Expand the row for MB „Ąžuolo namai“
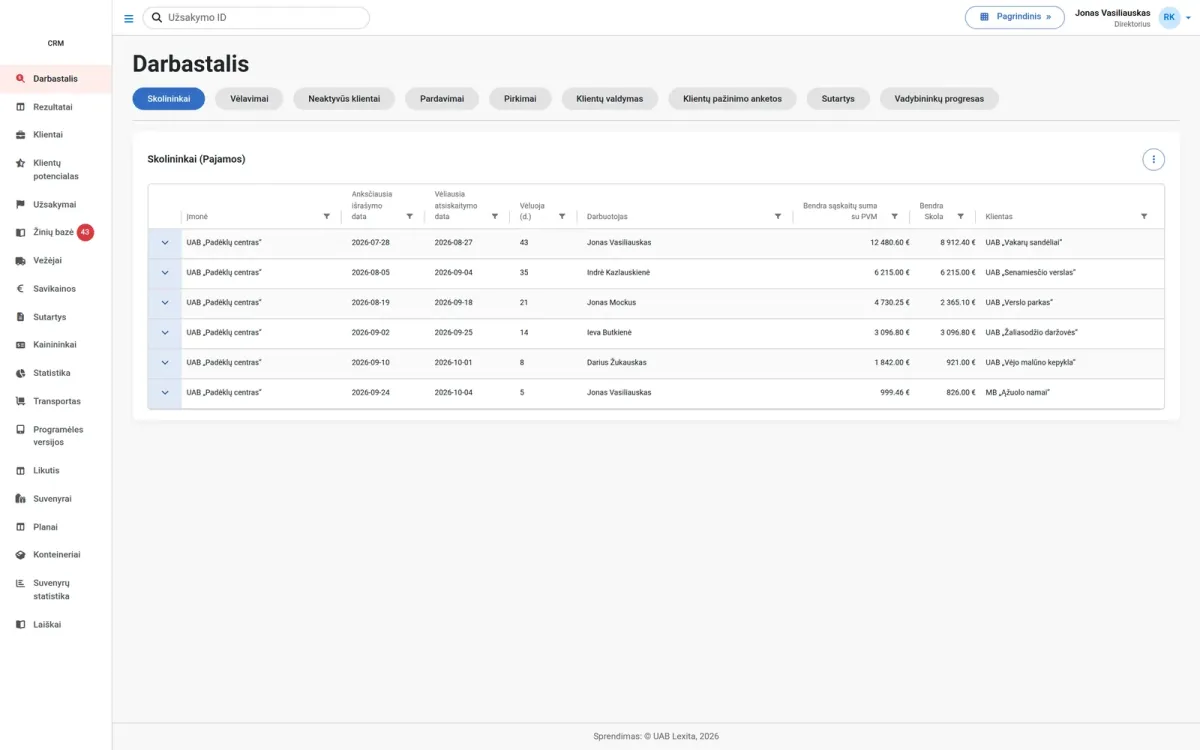Screen dimensions: 1200x750 point(165,392)
